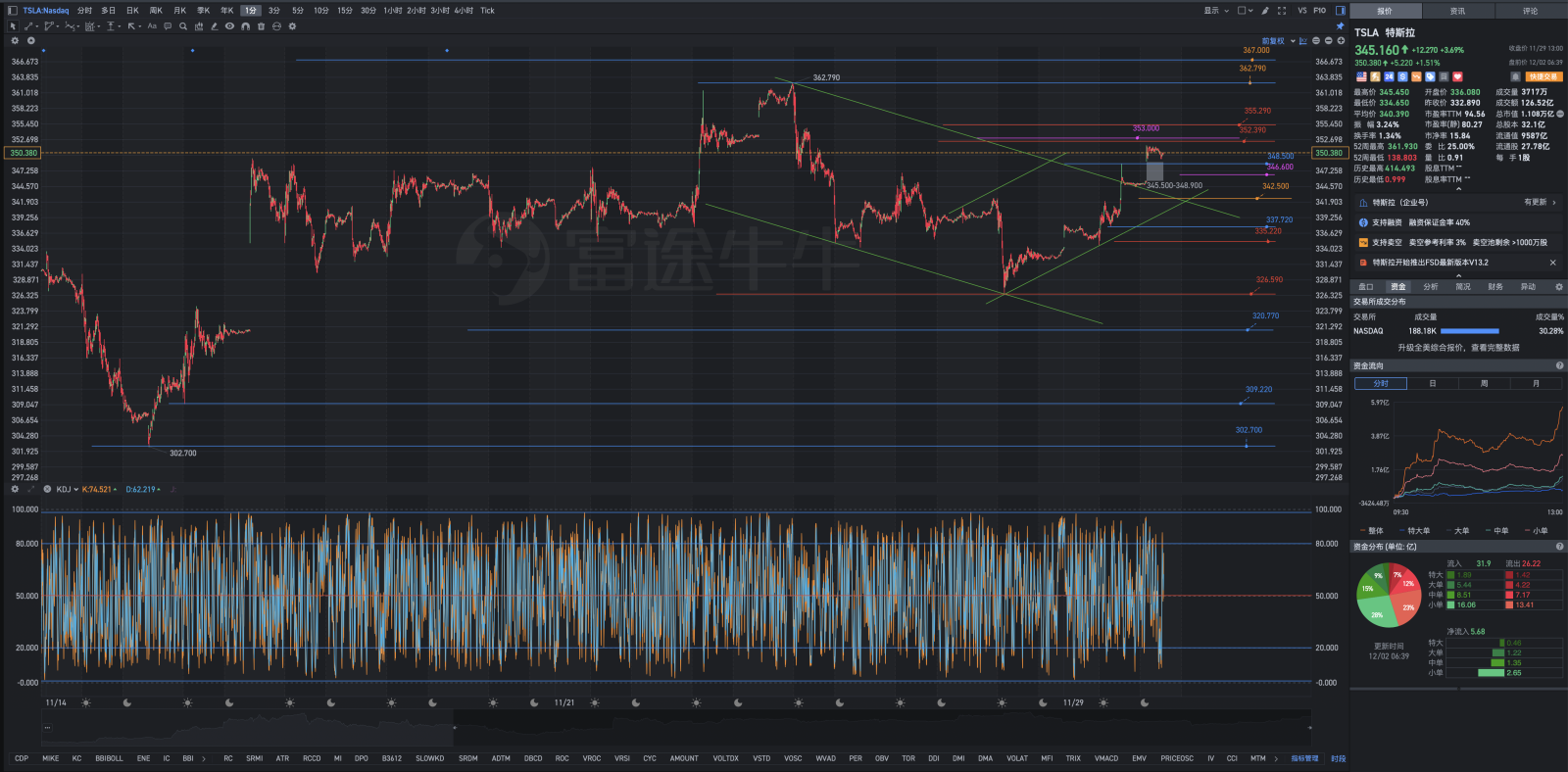Click the red heart favorite icon
This screenshot has height=772, width=1568.
(1457, 76)
